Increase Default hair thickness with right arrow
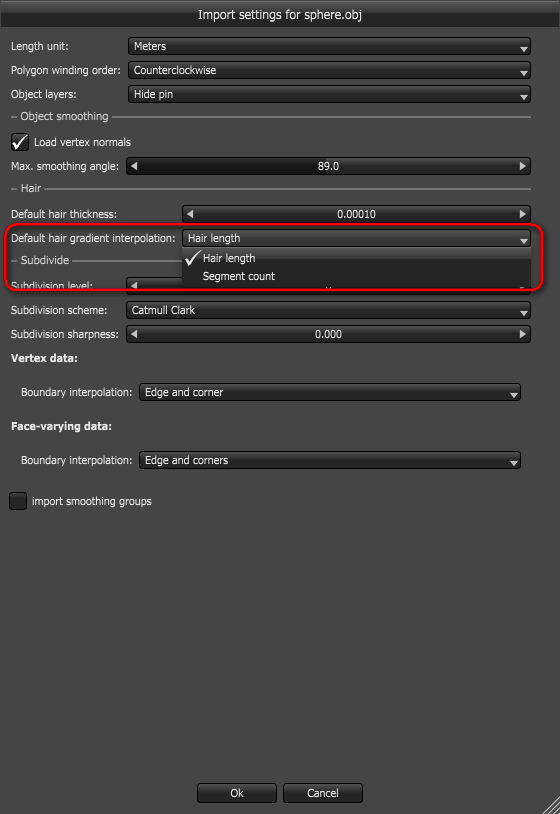Viewport: 560px width, 814px height. pyautogui.click(x=523, y=214)
